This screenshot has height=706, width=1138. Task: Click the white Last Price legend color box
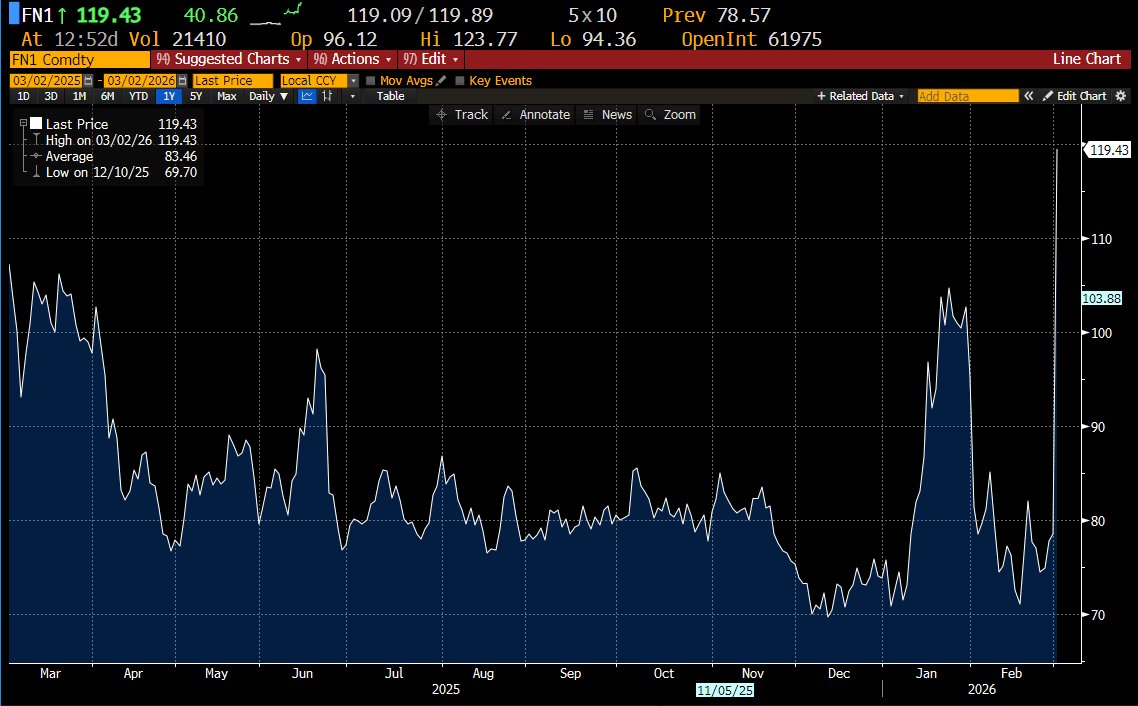point(36,124)
